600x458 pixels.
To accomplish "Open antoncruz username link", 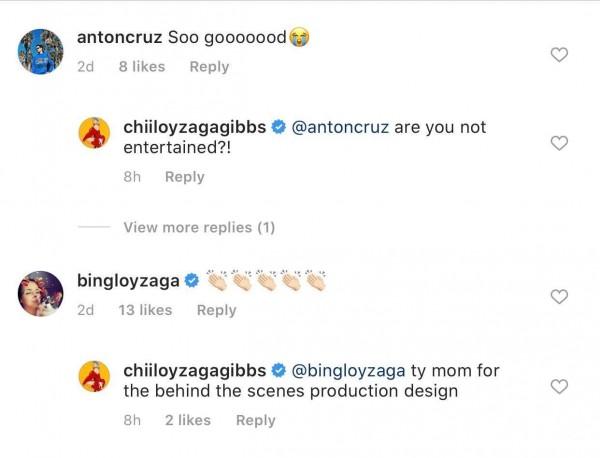I will 119,37.
